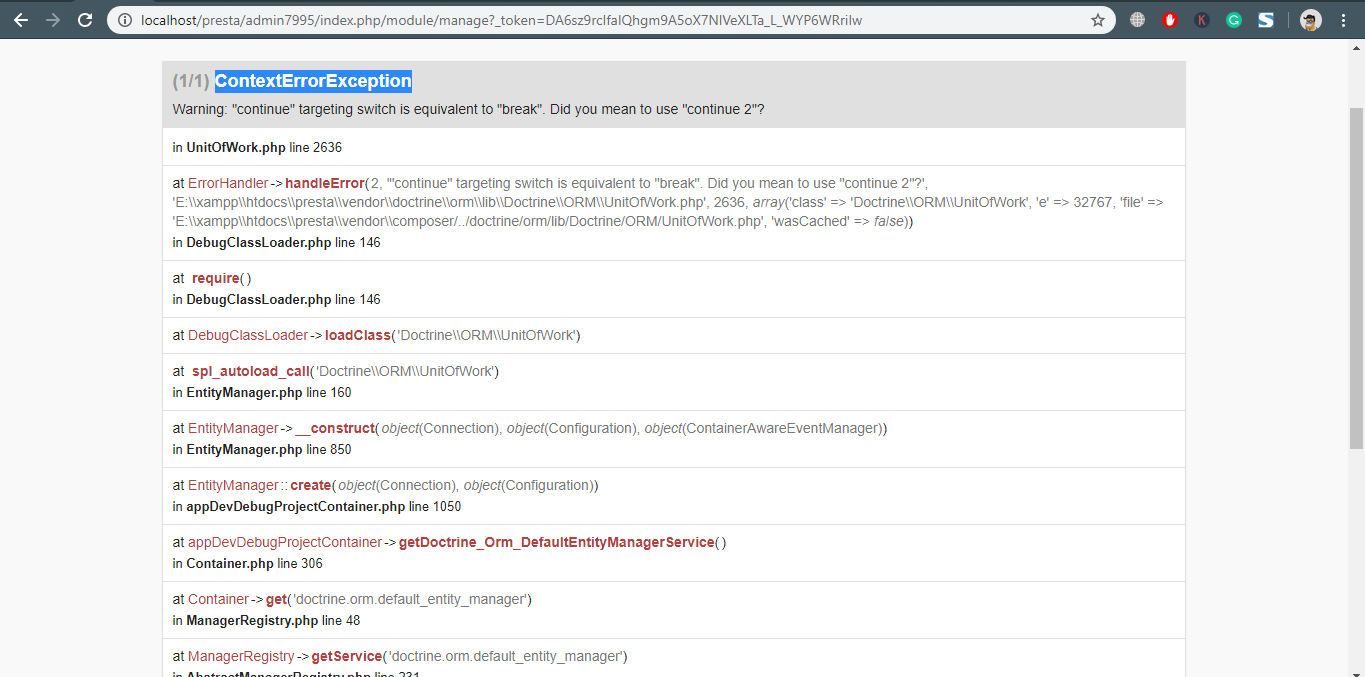This screenshot has height=677, width=1365.
Task: Reload the error page
Action: [84, 19]
